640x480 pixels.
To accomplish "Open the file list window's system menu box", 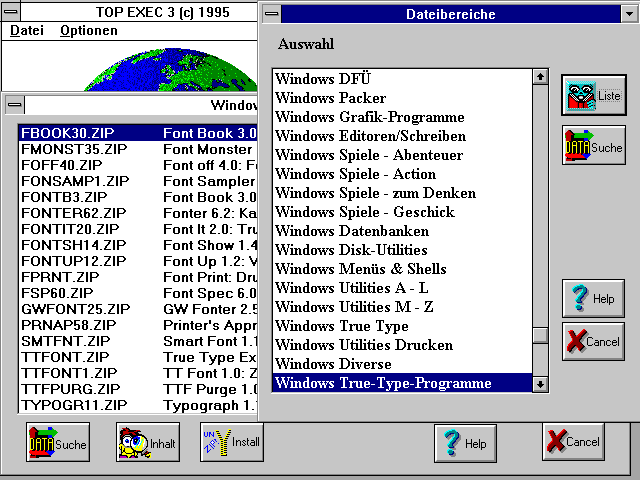I will pos(12,105).
